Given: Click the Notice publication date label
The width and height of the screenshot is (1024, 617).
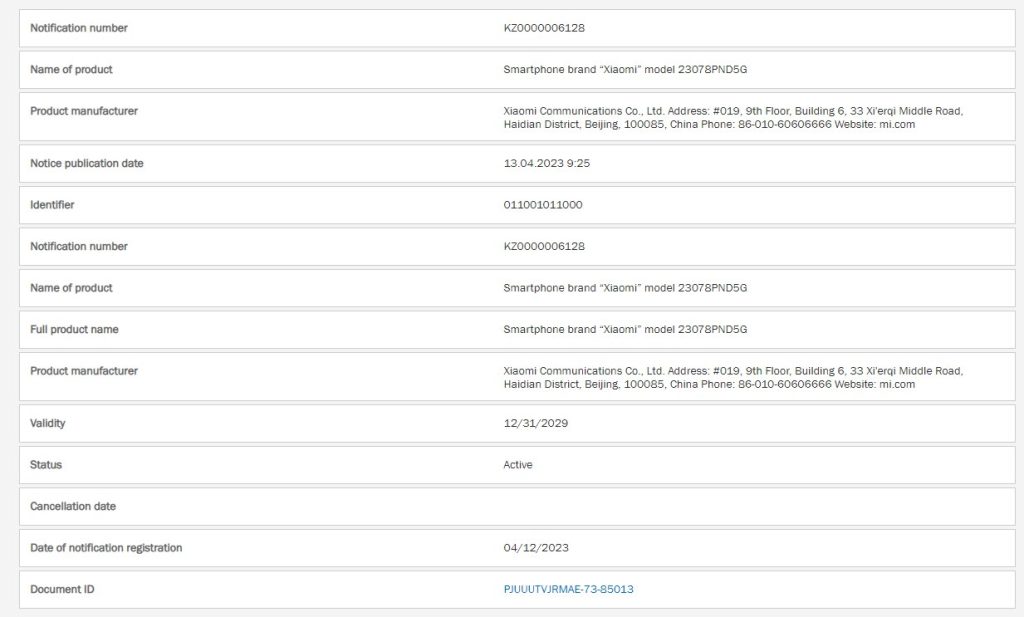Looking at the screenshot, I should [87, 163].
